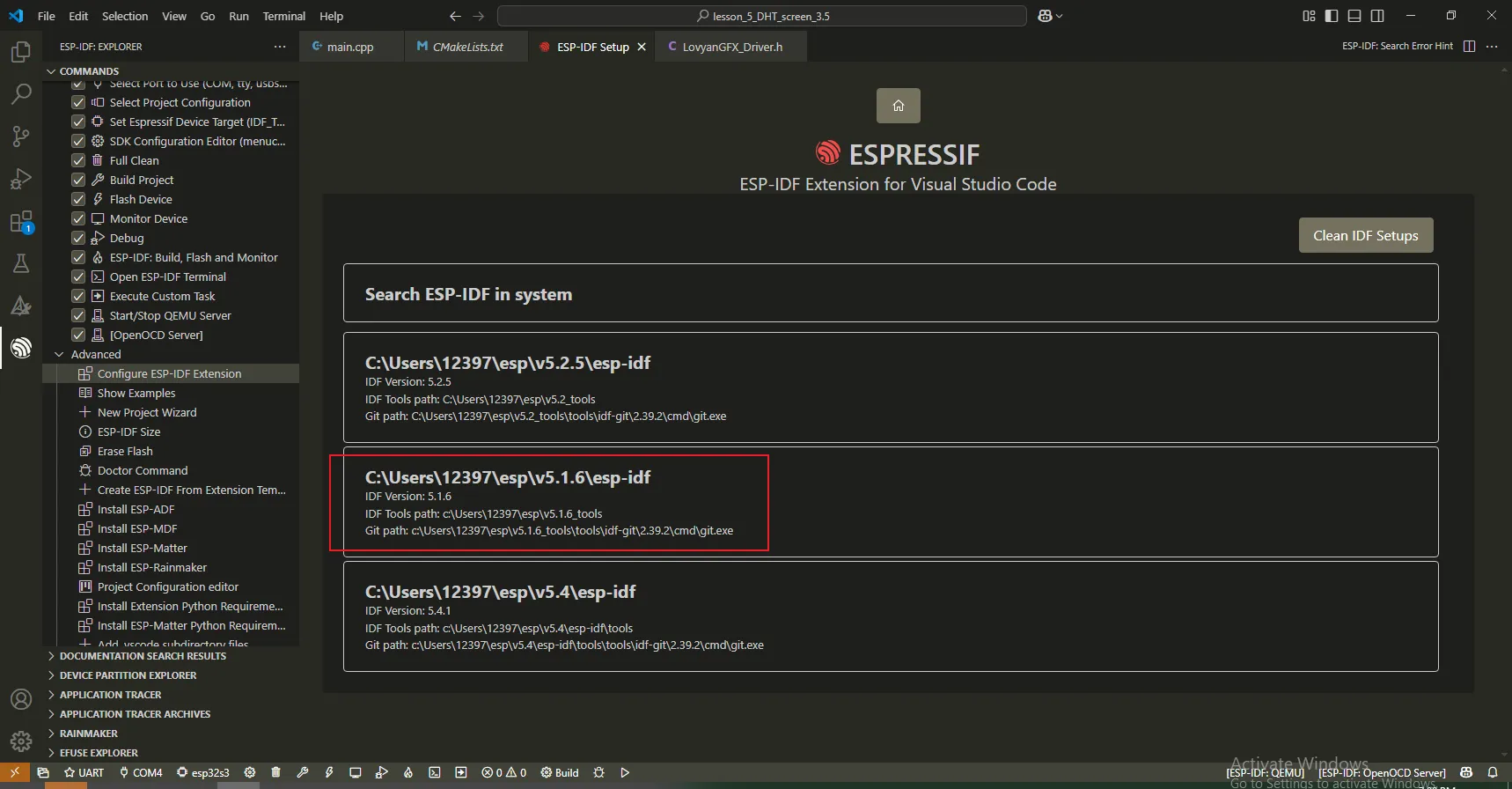
Task: Click full clean trash icon in status bar
Action: [275, 772]
